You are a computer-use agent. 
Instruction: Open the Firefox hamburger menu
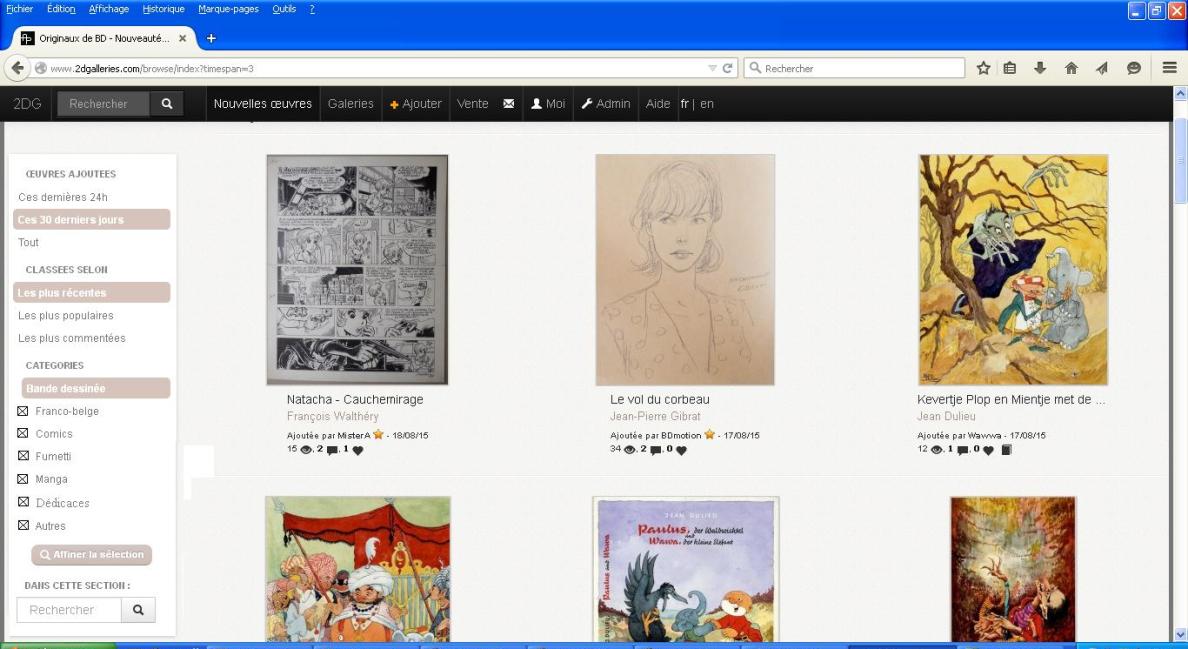1169,68
